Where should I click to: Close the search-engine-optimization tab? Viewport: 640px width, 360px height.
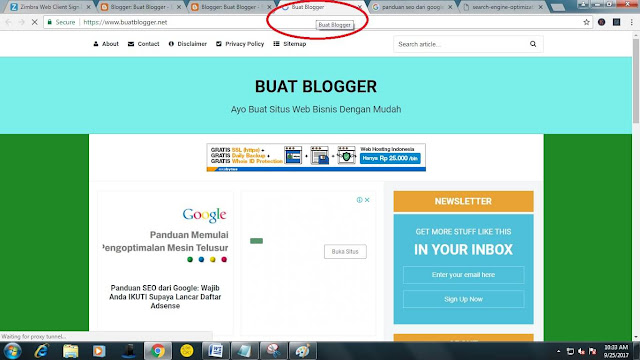pyautogui.click(x=540, y=7)
